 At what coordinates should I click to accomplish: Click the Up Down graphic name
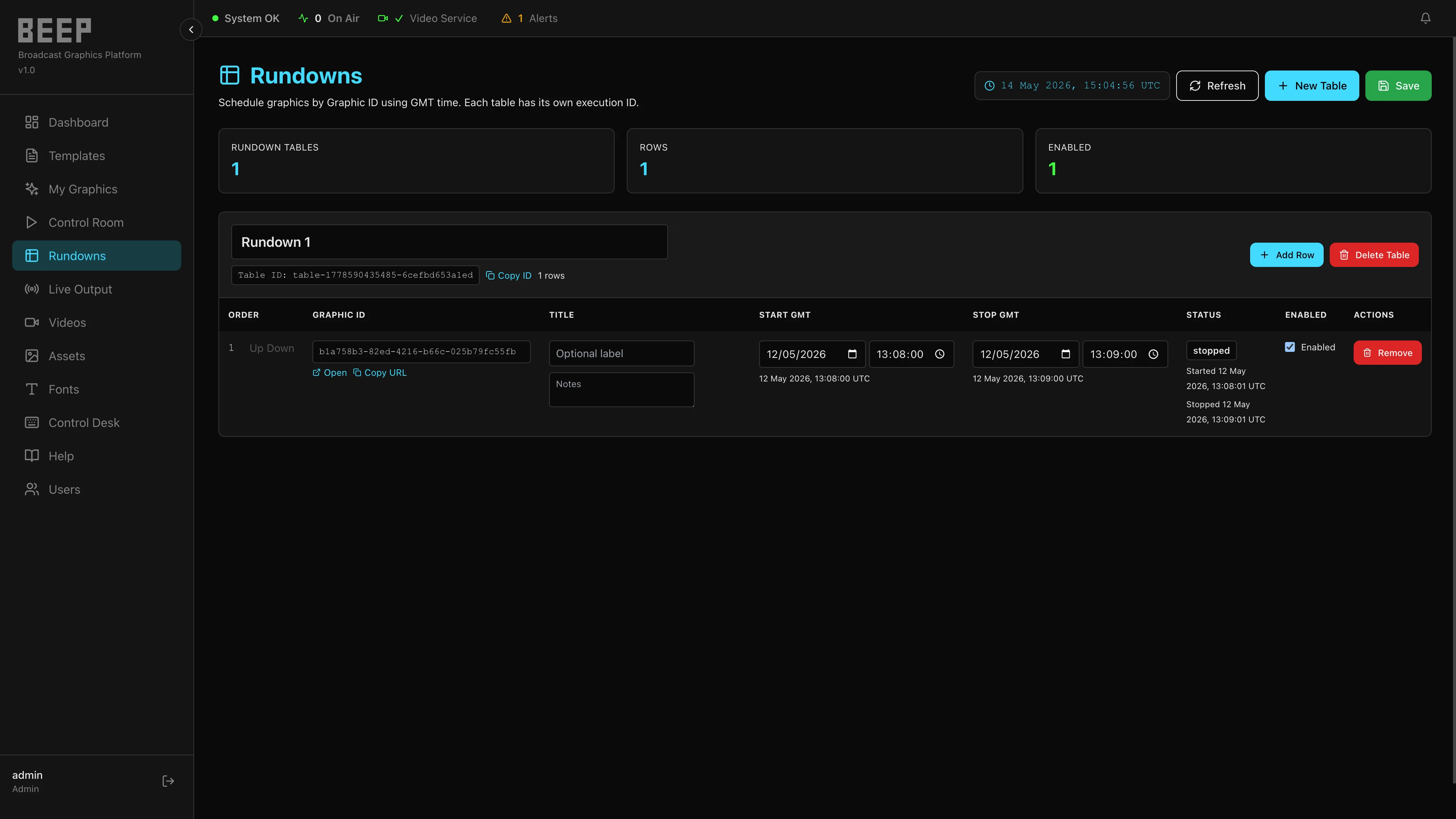[272, 348]
